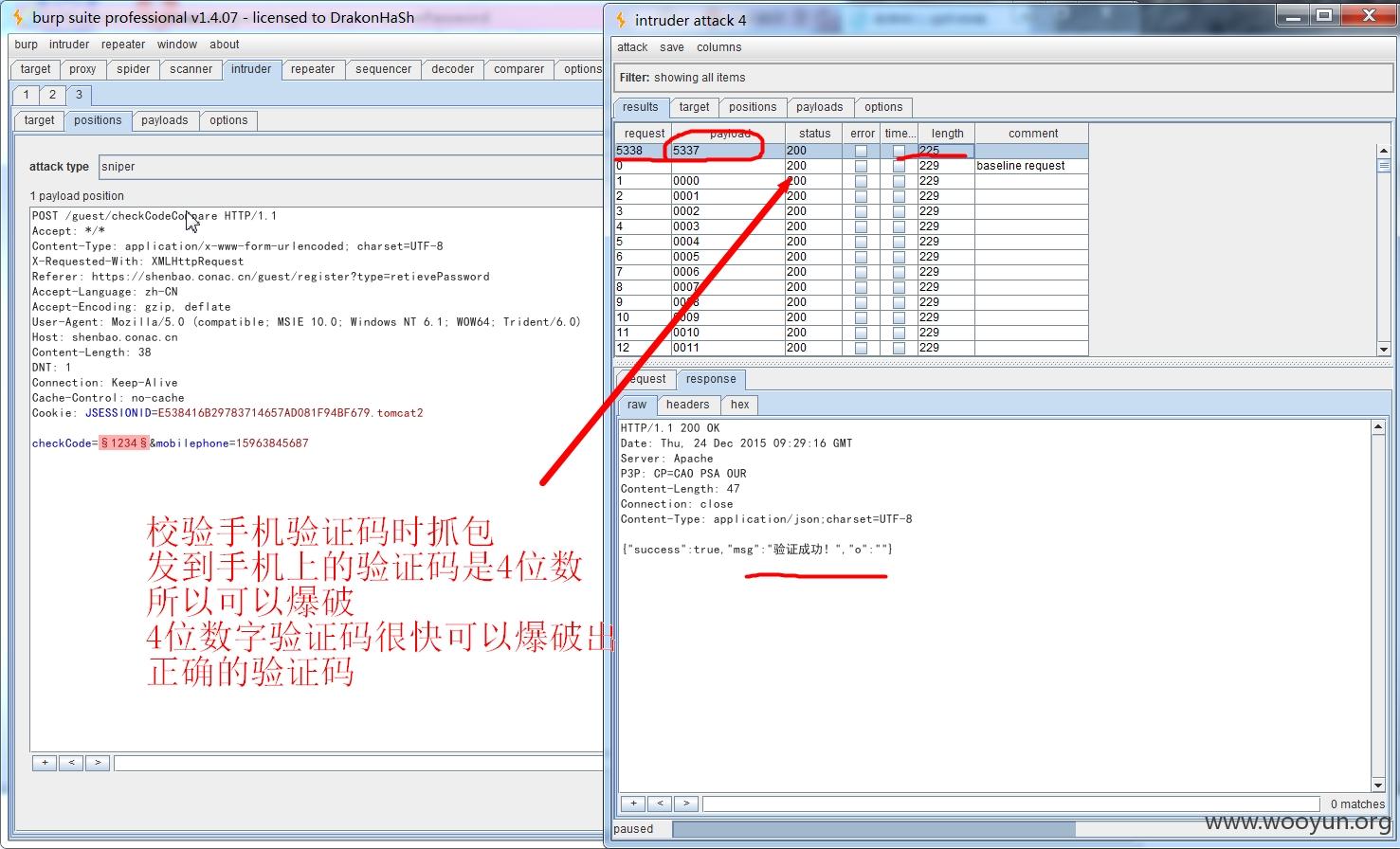Switch to the comparer tab
The width and height of the screenshot is (1400, 849).
coord(519,69)
